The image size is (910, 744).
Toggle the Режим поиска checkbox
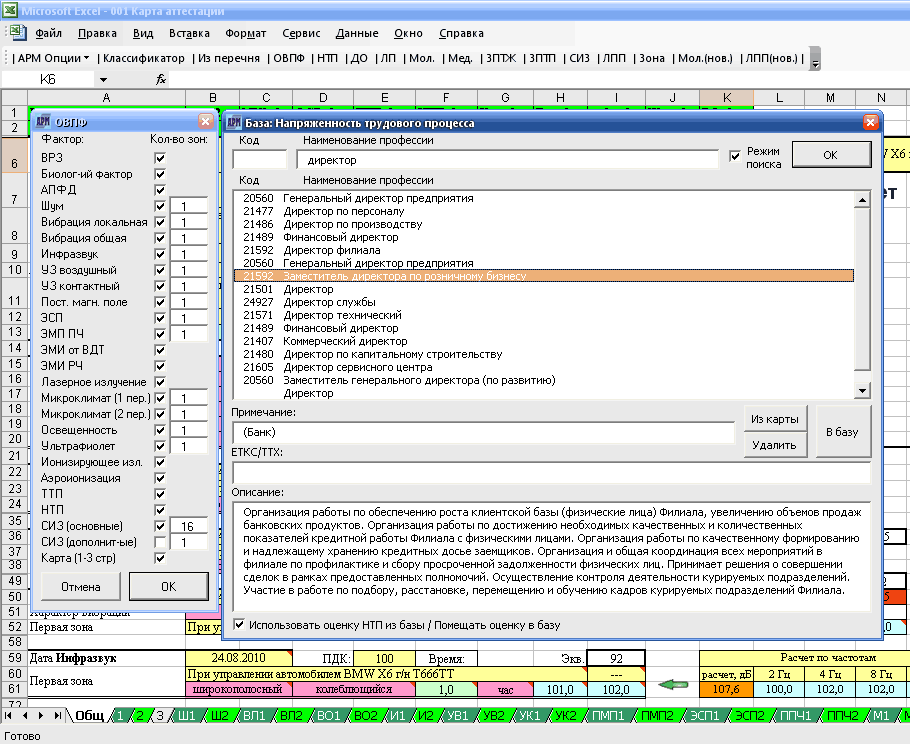tap(735, 156)
